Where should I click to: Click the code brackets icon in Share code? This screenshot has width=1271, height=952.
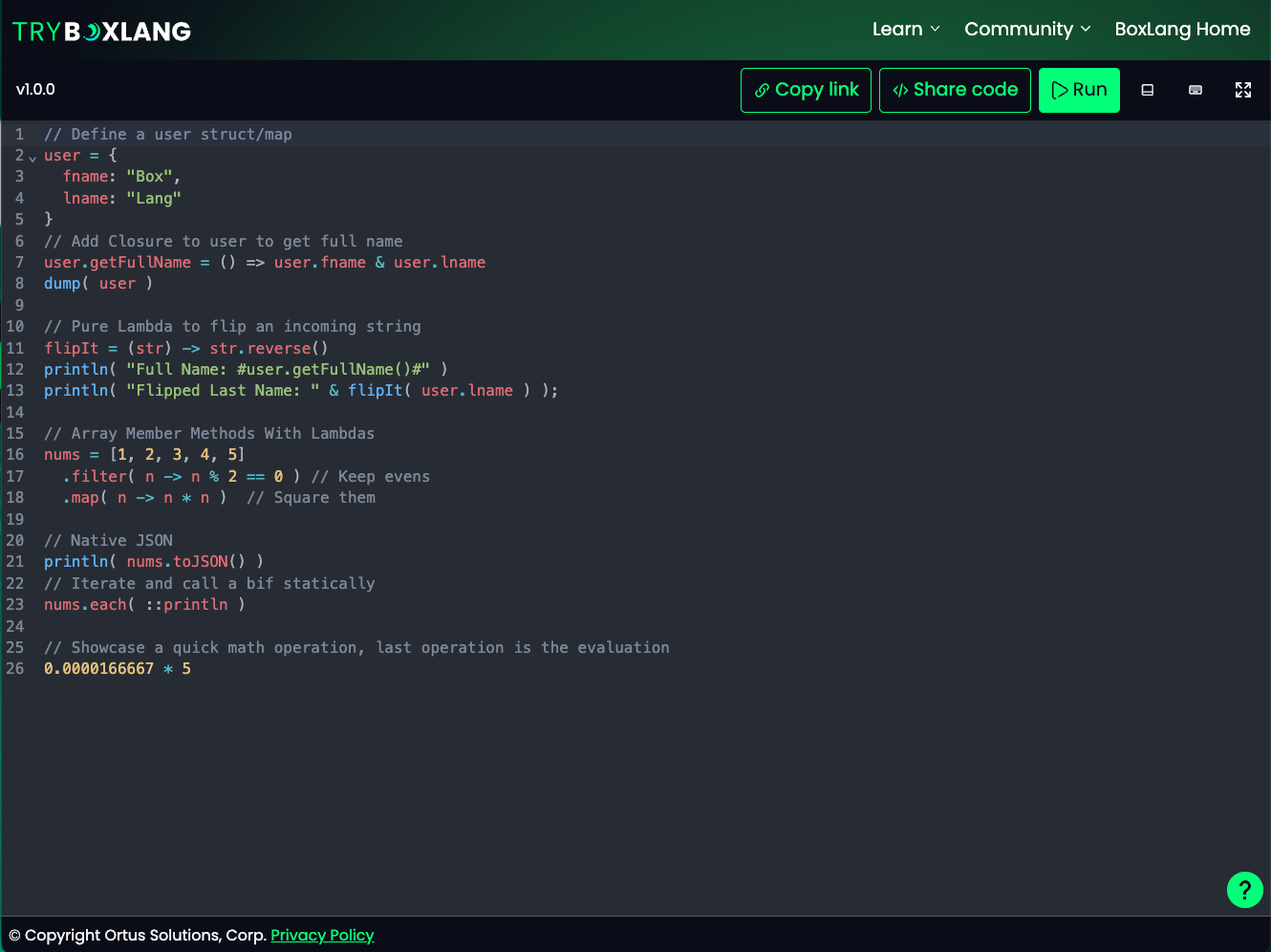point(899,89)
